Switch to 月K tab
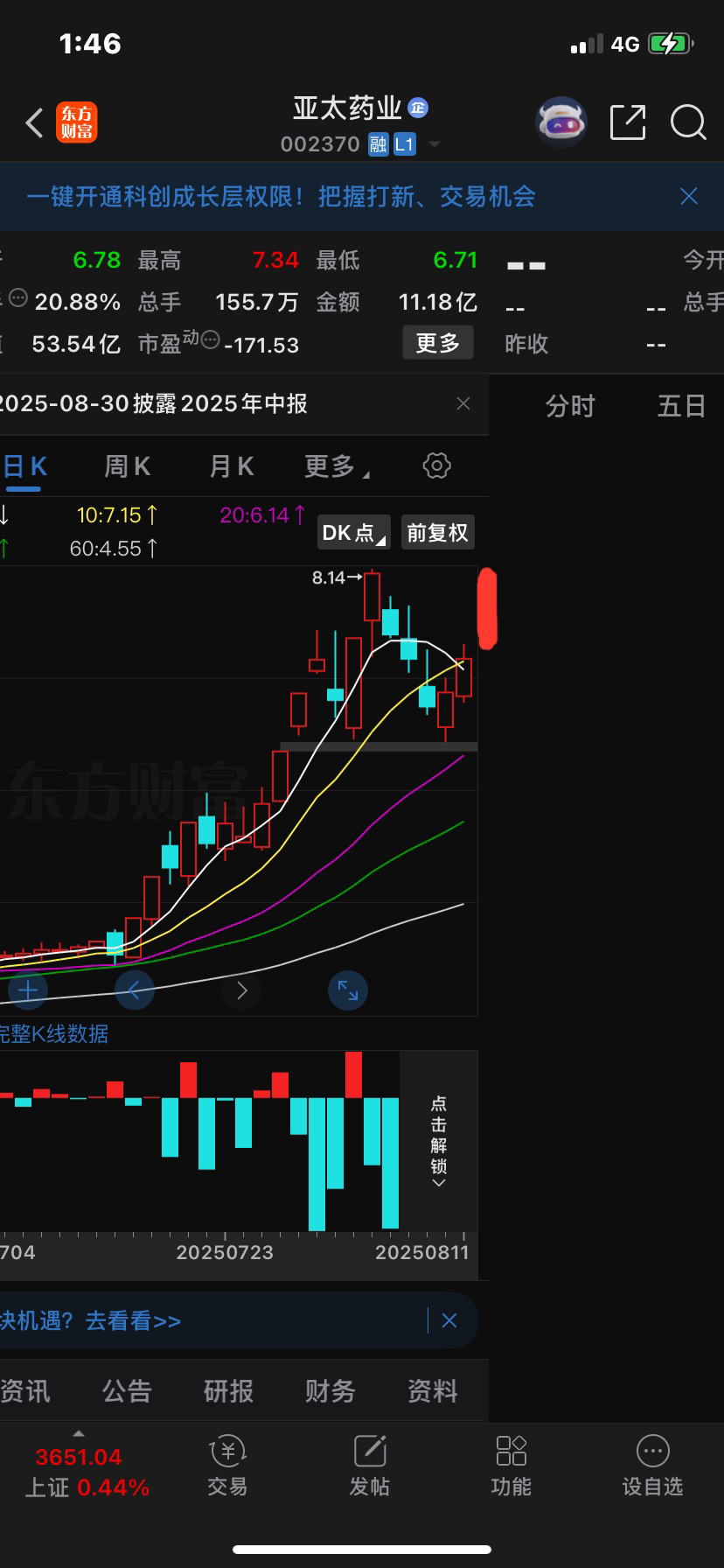 click(x=232, y=466)
